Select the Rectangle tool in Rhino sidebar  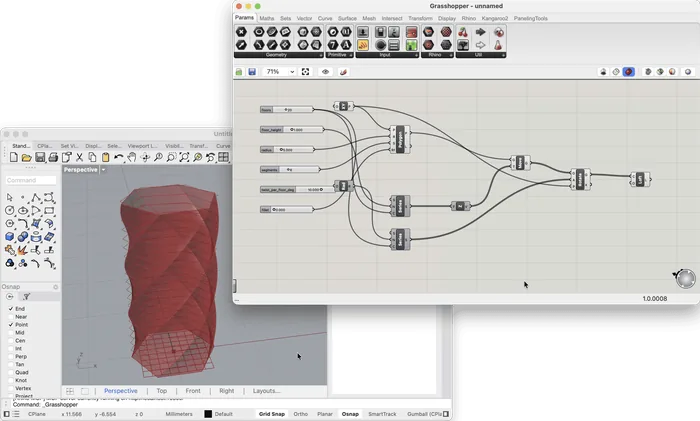click(x=49, y=210)
